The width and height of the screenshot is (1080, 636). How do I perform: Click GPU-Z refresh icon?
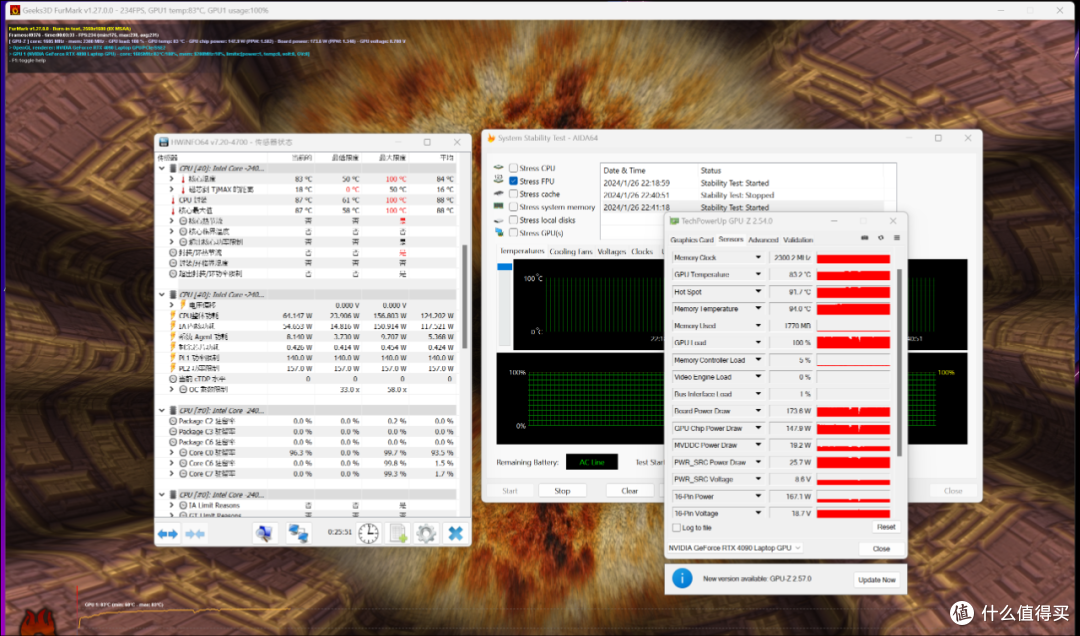(880, 238)
